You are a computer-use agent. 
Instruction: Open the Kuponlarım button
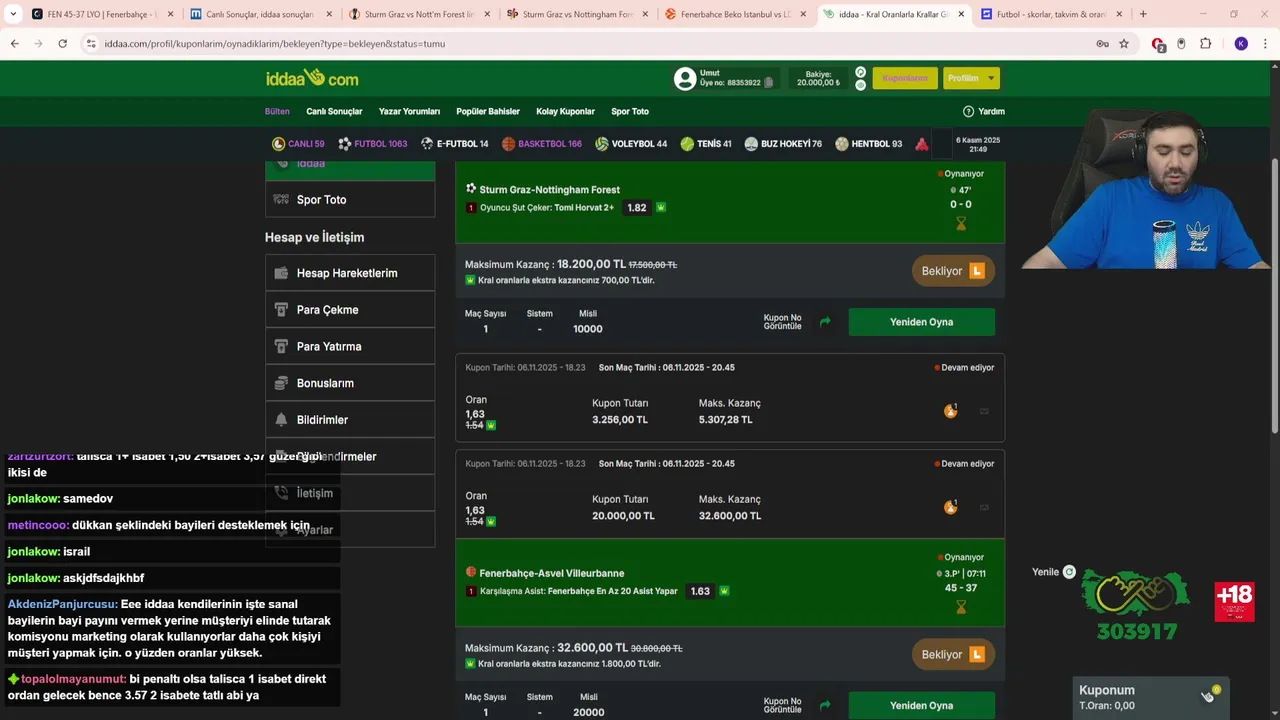click(905, 78)
